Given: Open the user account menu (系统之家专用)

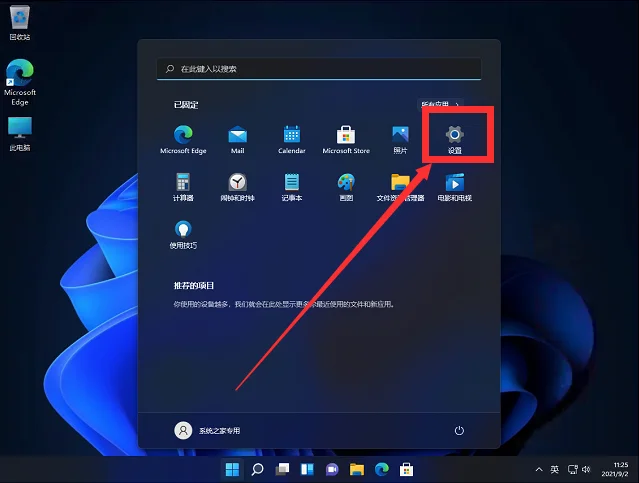Looking at the screenshot, I should (x=208, y=430).
